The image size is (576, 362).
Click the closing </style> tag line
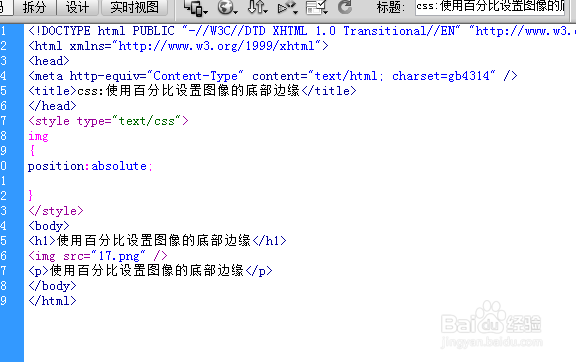(x=56, y=211)
